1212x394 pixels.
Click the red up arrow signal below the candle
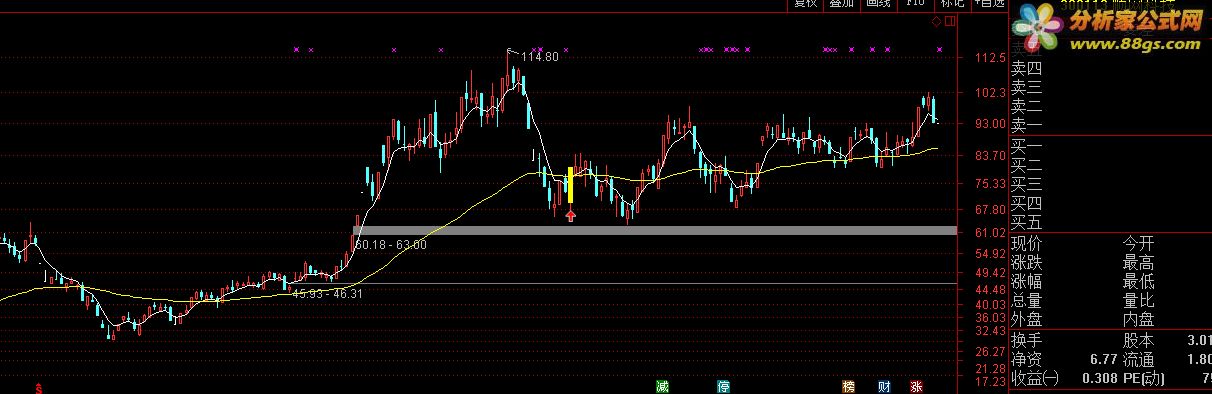pos(570,214)
